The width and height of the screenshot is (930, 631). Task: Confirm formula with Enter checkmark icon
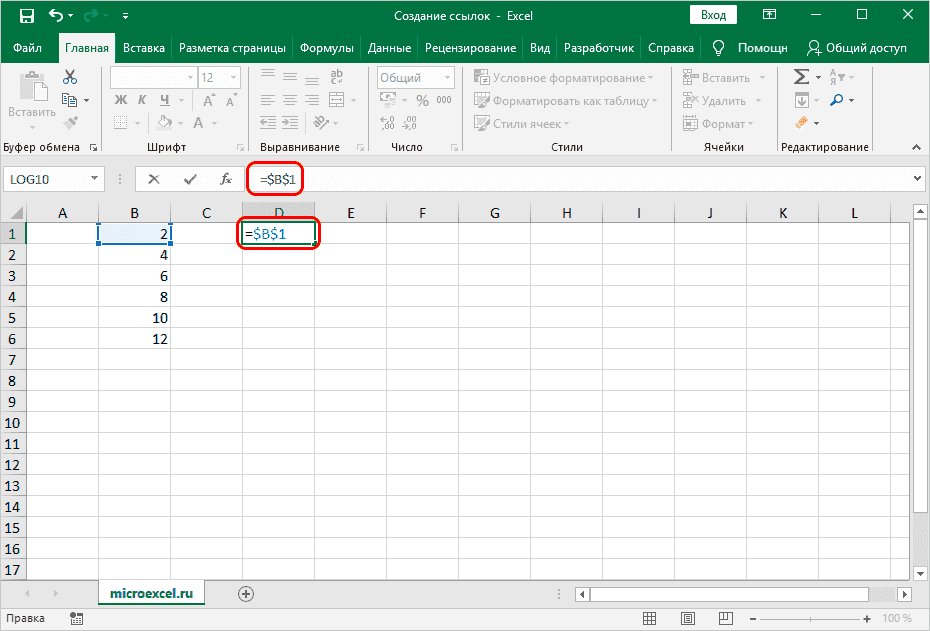coord(190,179)
